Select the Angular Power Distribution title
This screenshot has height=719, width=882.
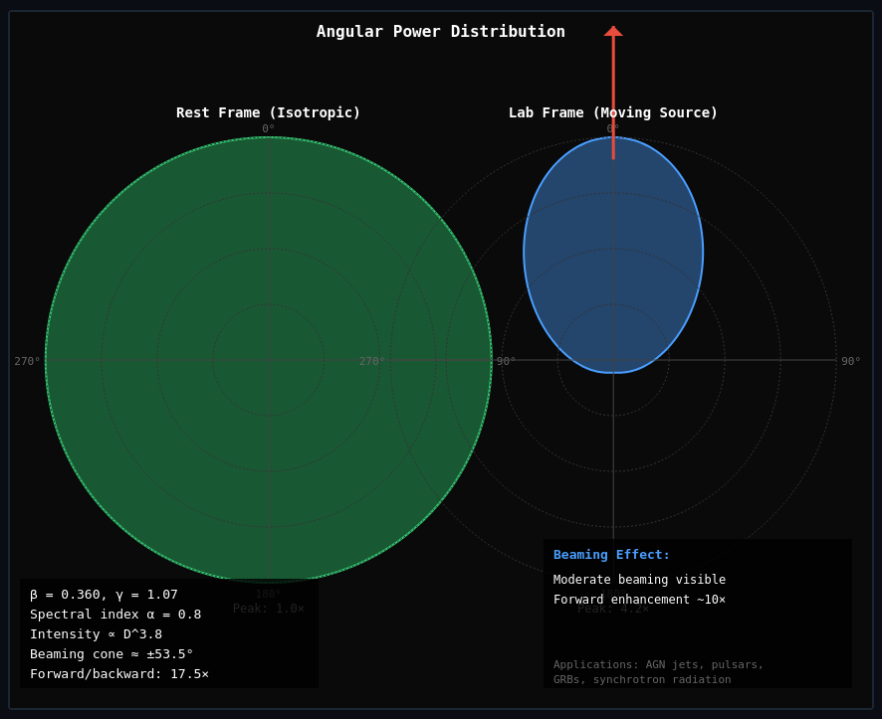[440, 31]
